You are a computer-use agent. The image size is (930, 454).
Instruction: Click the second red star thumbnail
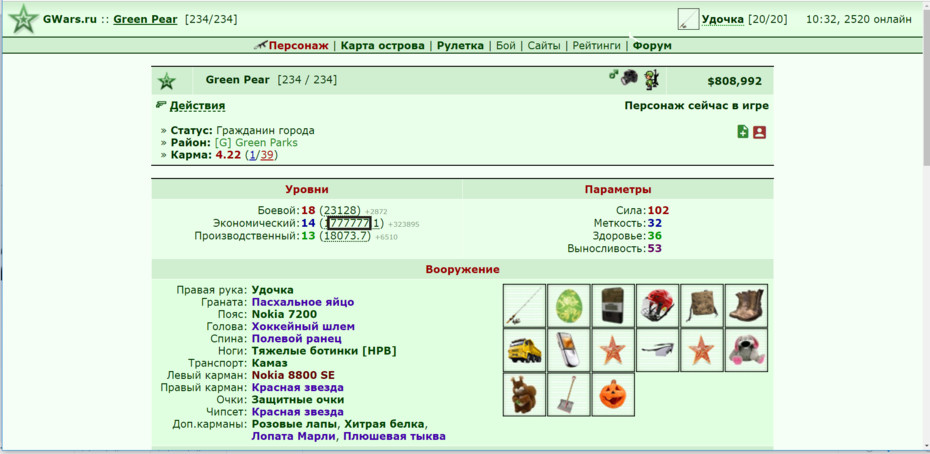(702, 350)
